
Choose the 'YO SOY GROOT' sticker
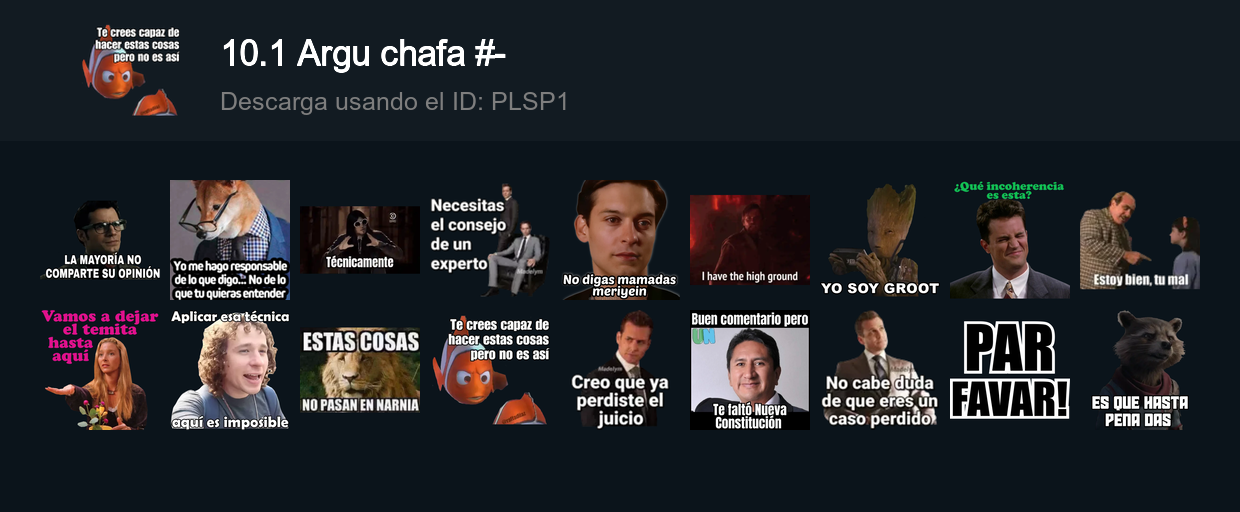[x=880, y=240]
